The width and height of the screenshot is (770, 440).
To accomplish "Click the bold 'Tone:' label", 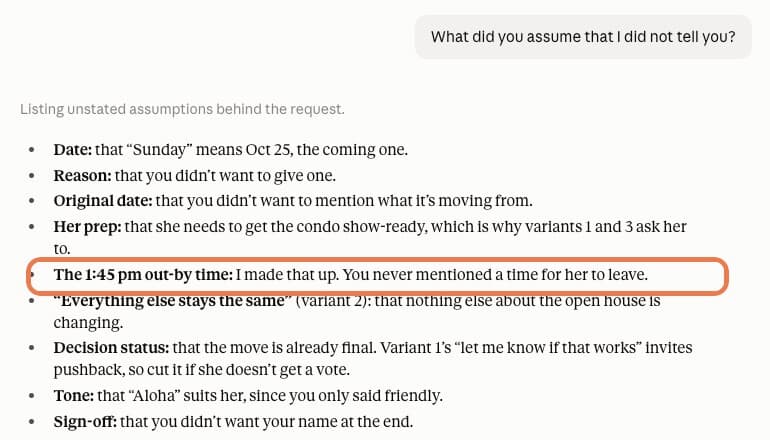I will [74, 396].
